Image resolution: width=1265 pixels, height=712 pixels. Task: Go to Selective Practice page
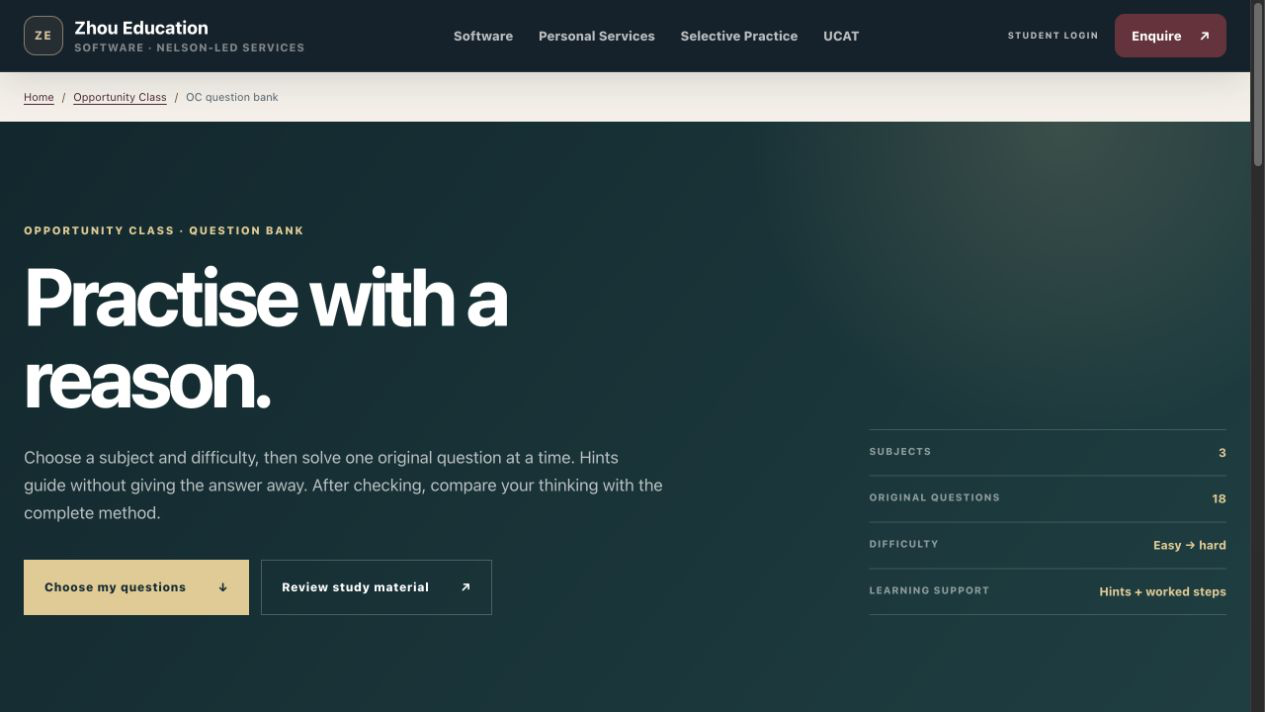[x=739, y=36]
